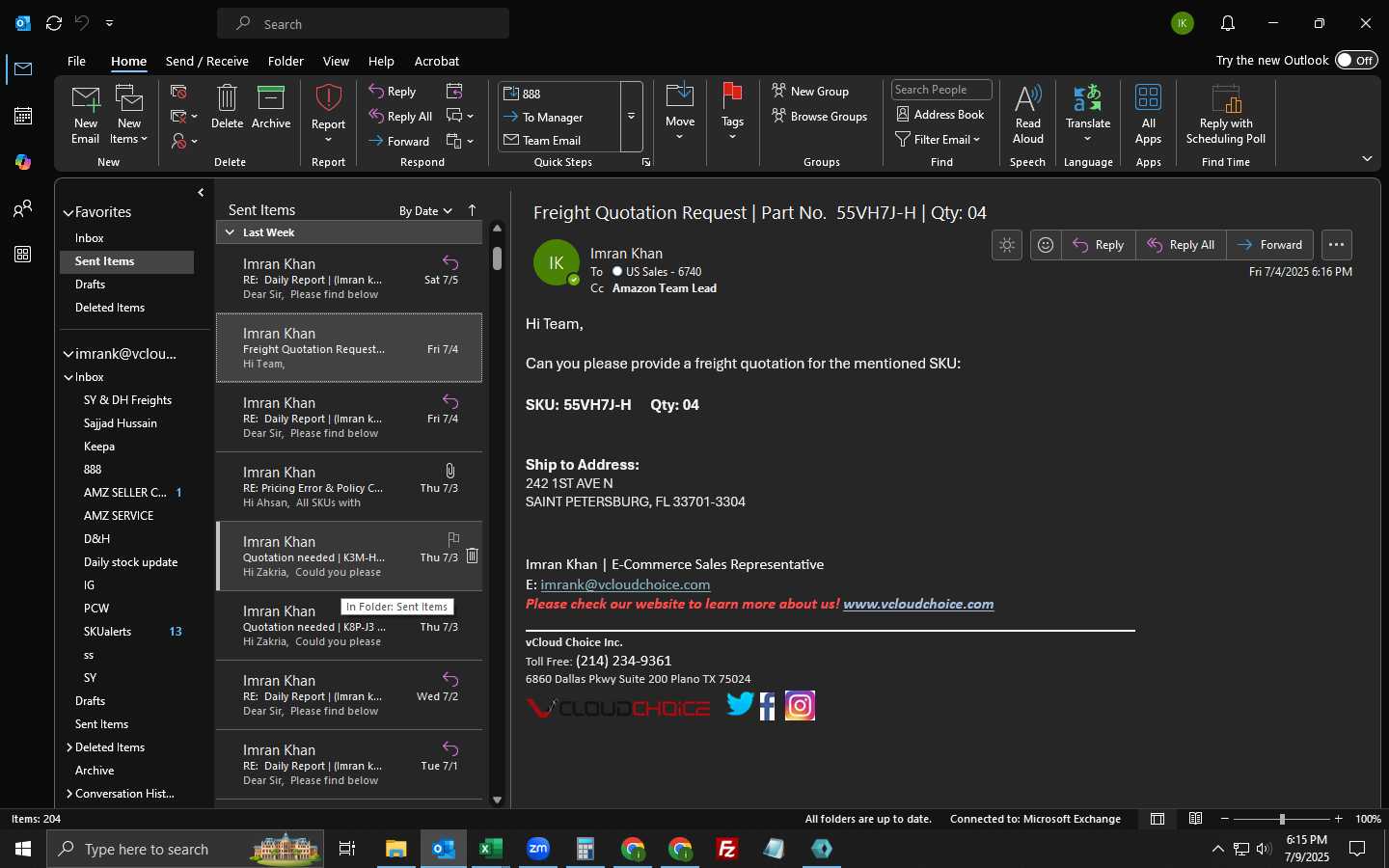Click the message list scrollbar down arrow

pyautogui.click(x=497, y=800)
